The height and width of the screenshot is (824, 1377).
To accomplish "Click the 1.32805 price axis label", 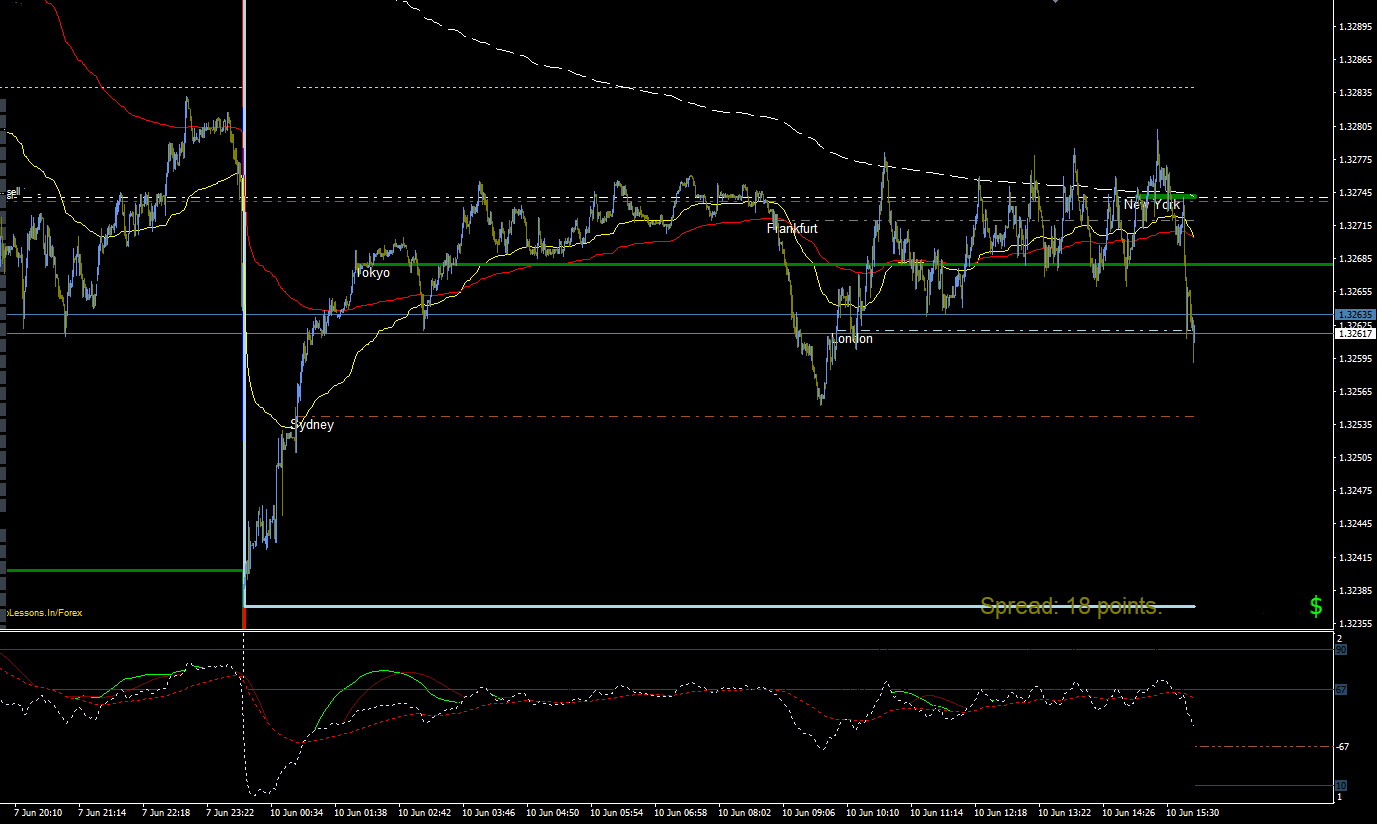I will [x=1356, y=126].
